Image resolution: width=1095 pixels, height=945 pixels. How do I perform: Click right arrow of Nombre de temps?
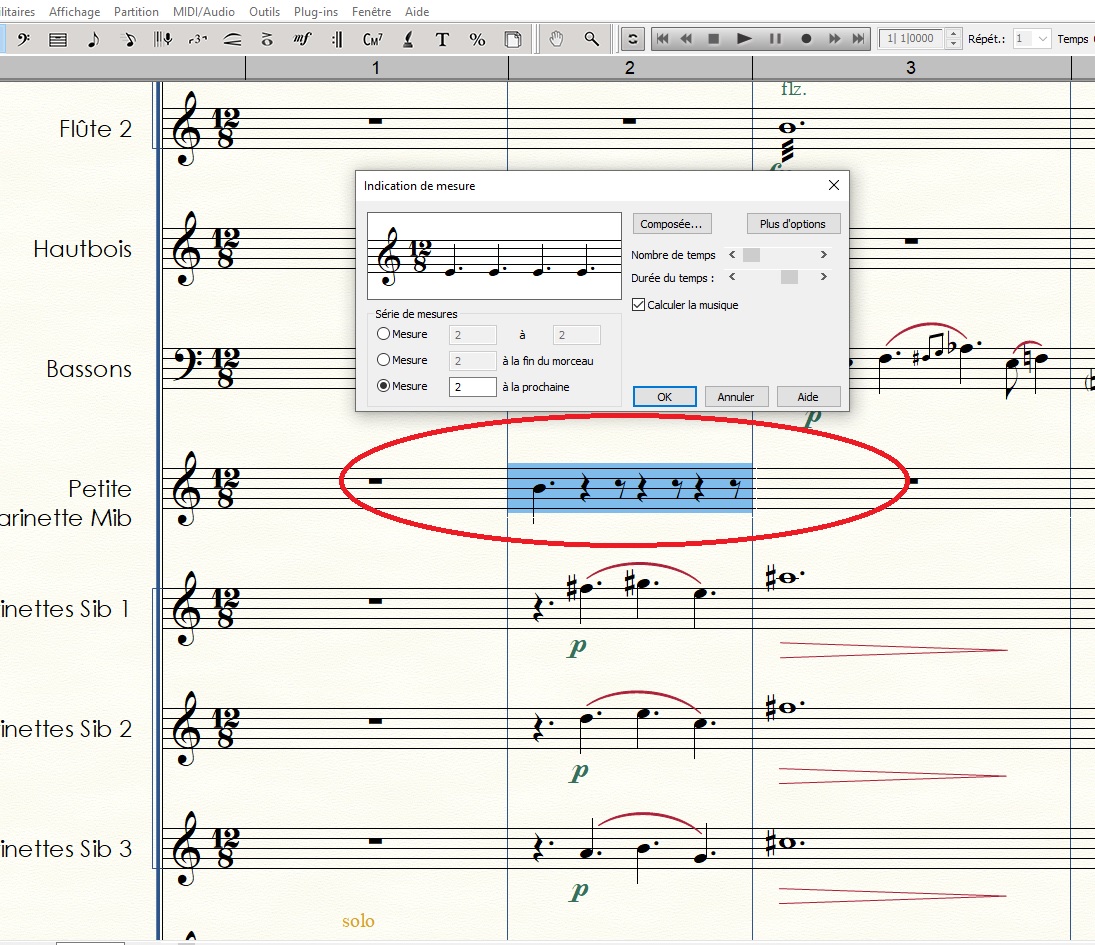point(824,255)
